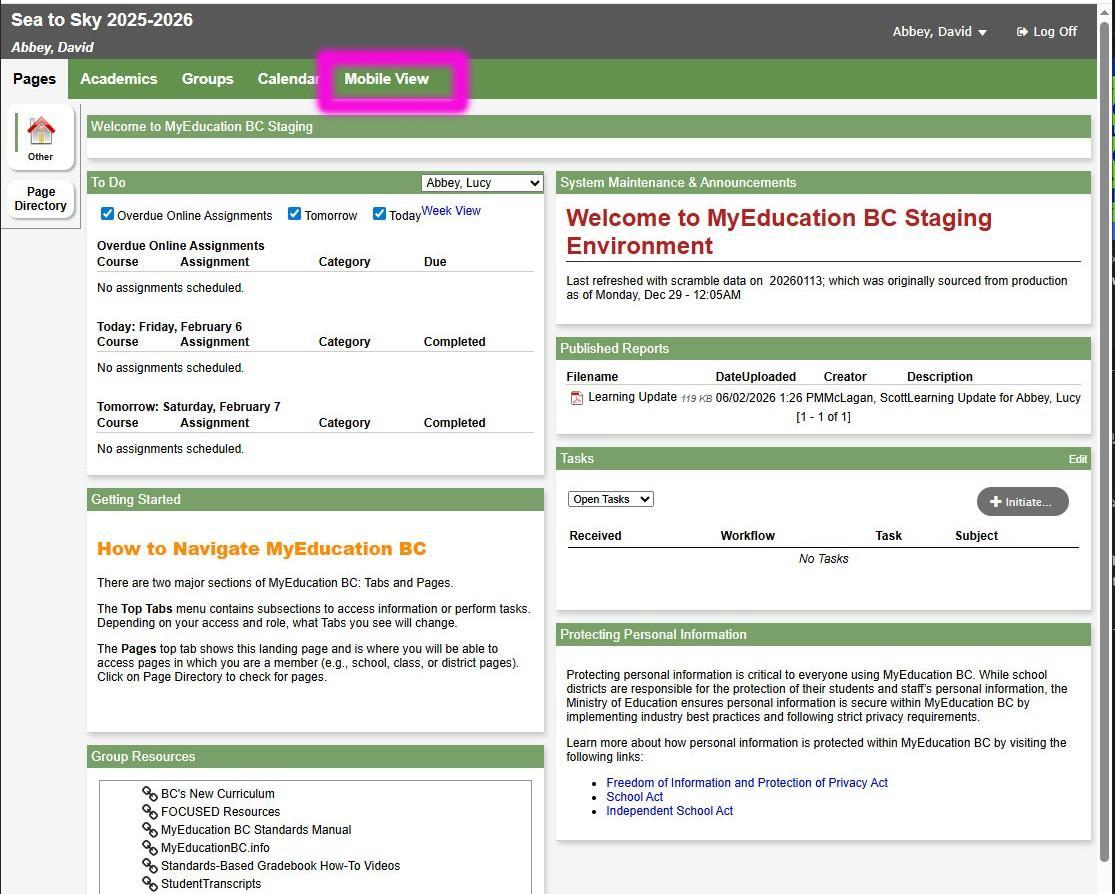Toggle the Today checkbox
The height and width of the screenshot is (894, 1115).
tap(379, 214)
